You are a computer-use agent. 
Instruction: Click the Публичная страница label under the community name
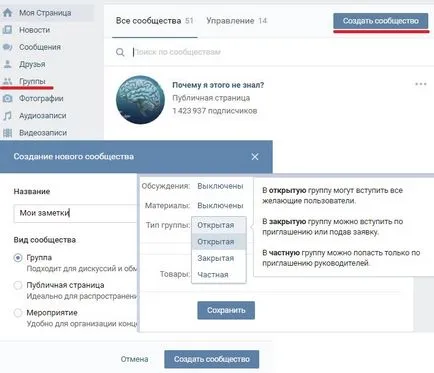(x=211, y=98)
